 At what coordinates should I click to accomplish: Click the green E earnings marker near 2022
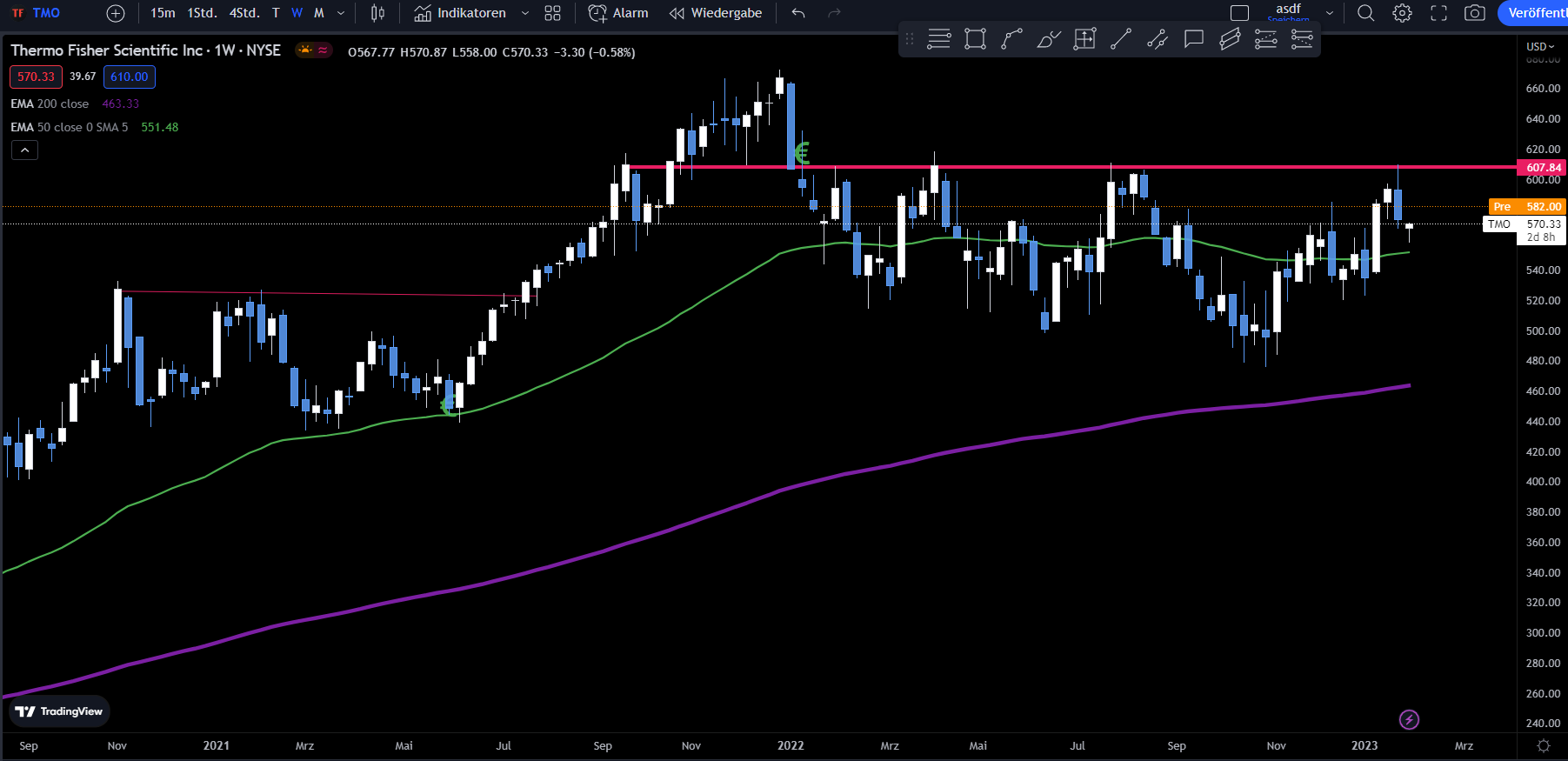pyautogui.click(x=802, y=154)
